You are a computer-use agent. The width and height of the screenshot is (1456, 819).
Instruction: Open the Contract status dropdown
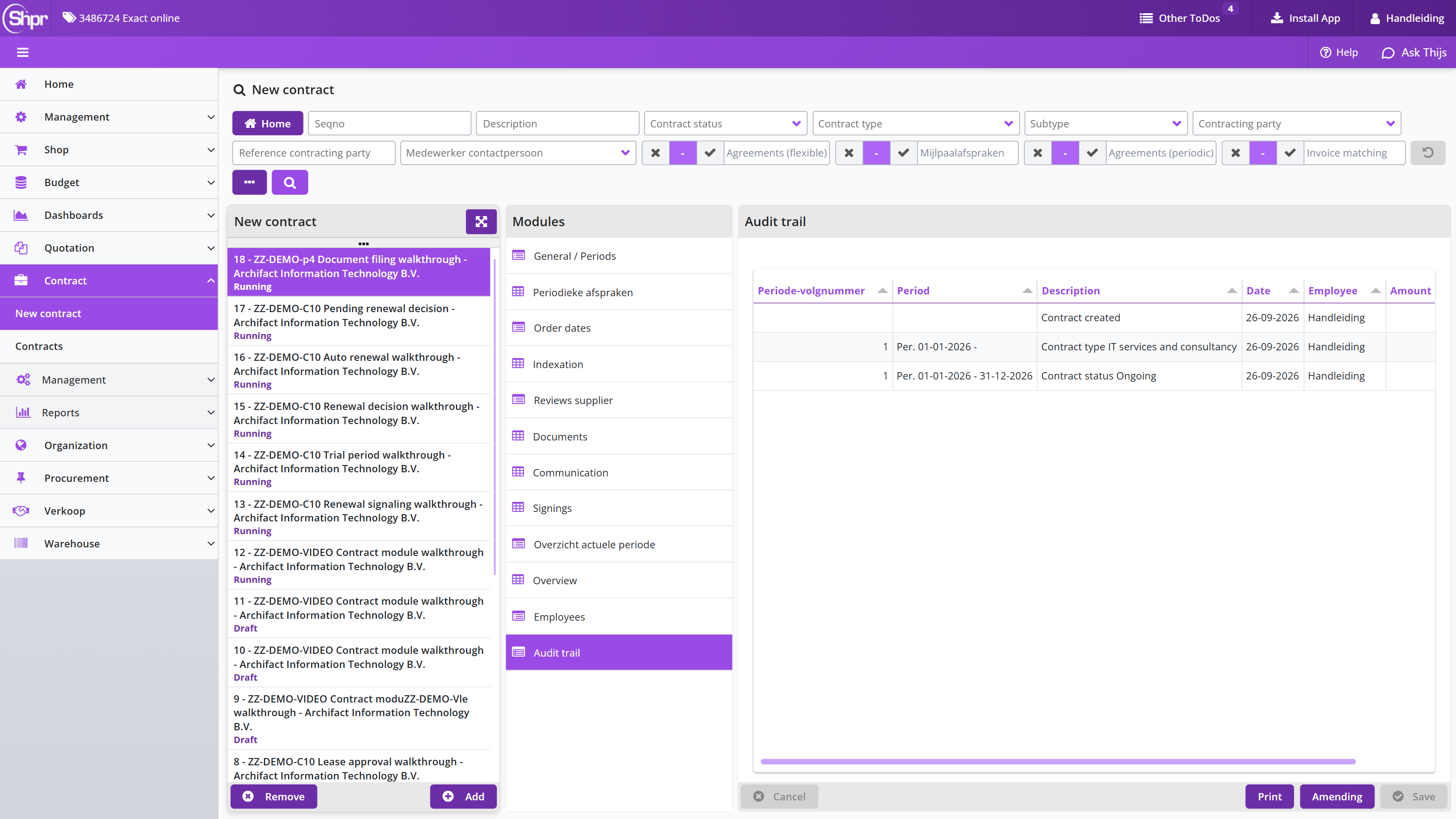coord(726,123)
